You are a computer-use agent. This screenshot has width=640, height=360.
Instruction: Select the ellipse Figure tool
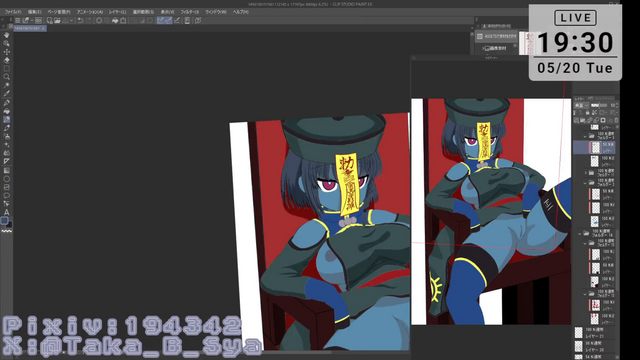(x=7, y=179)
